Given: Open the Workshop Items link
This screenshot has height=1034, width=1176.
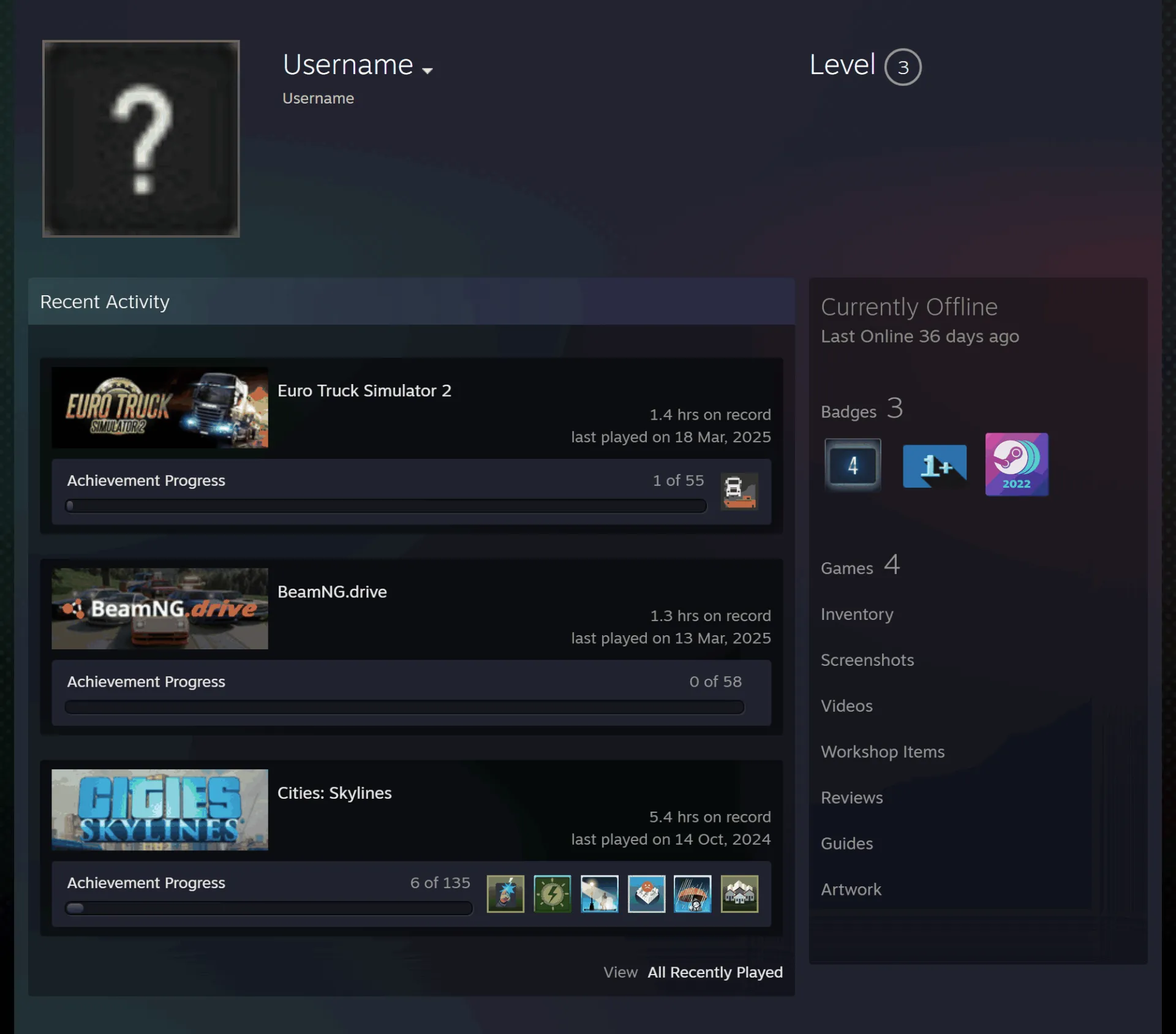Looking at the screenshot, I should click(883, 752).
